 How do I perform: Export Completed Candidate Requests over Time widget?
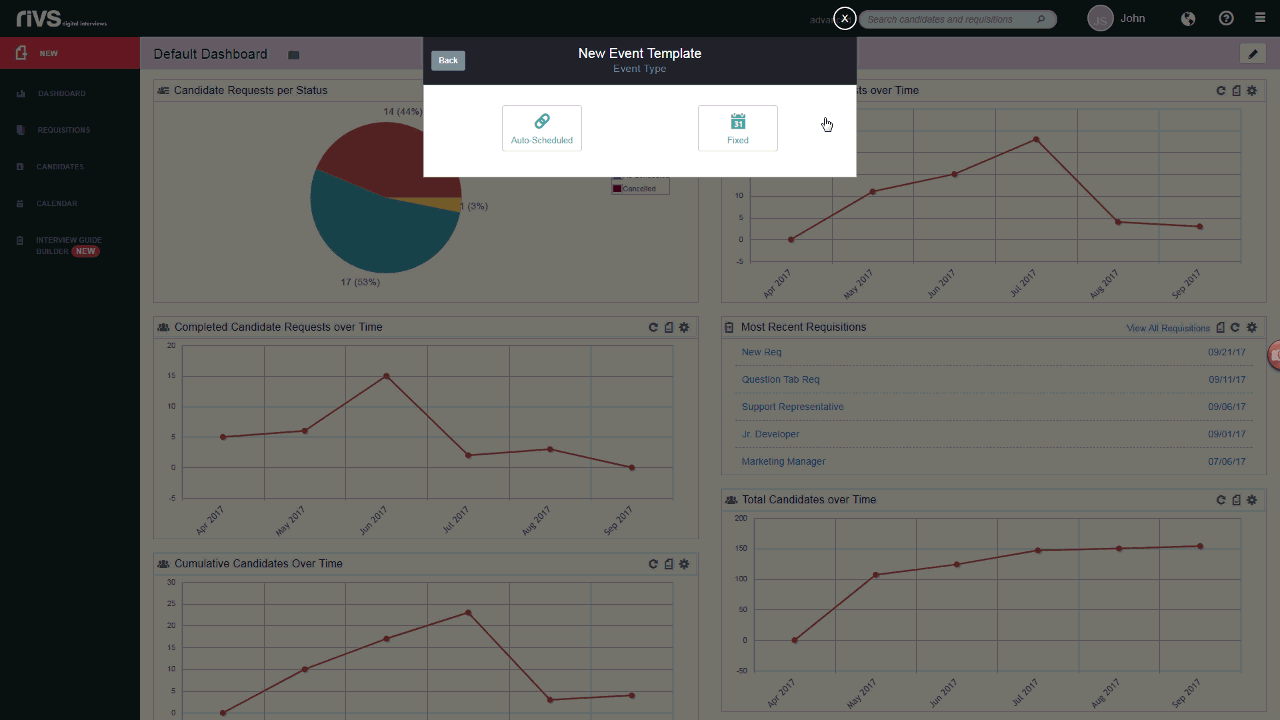669,327
